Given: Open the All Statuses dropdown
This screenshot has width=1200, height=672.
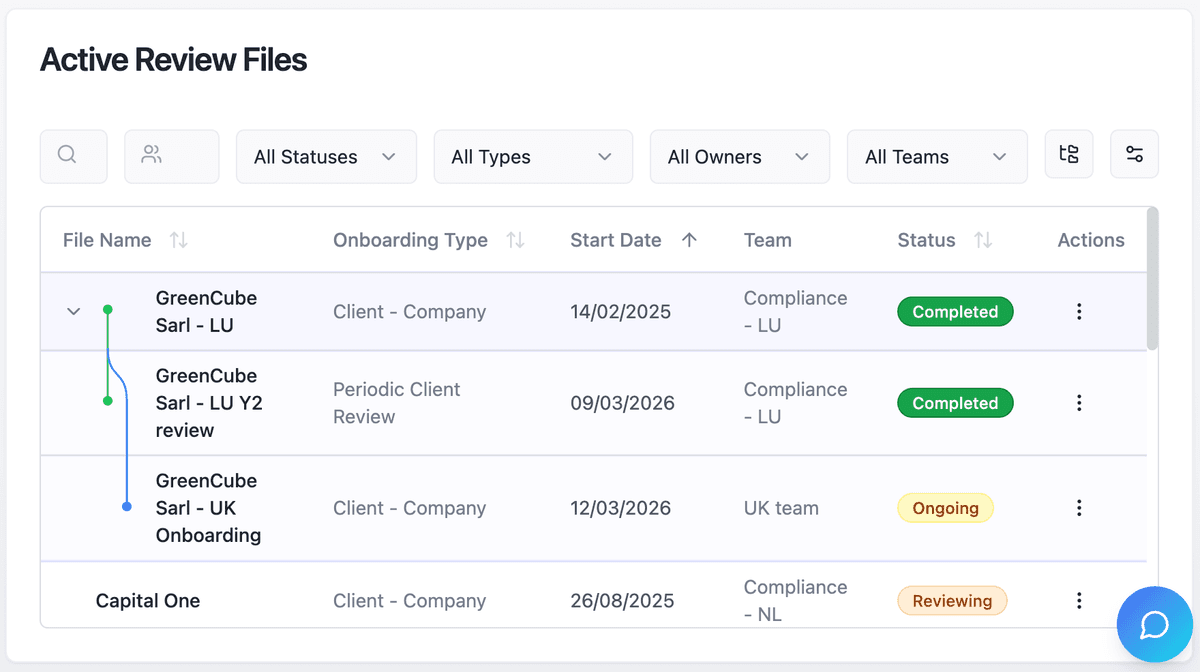Looking at the screenshot, I should (x=326, y=156).
